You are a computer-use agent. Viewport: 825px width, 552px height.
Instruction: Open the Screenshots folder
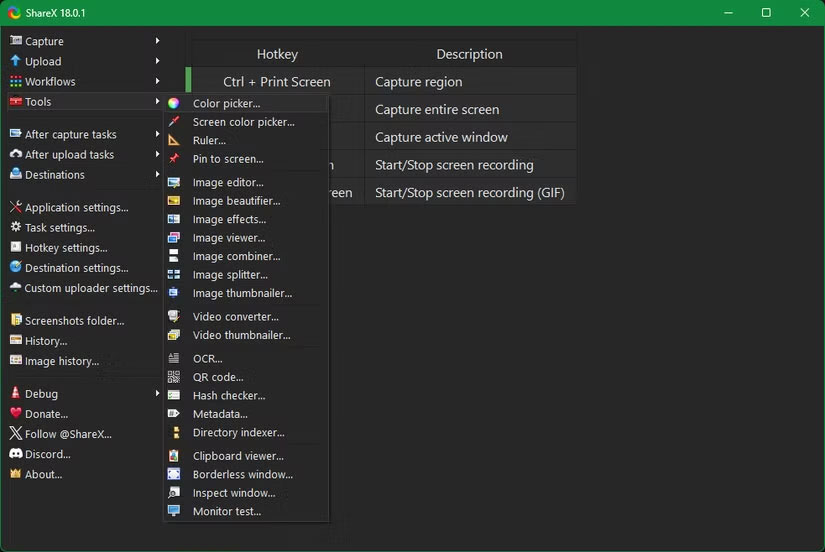[x=74, y=321]
